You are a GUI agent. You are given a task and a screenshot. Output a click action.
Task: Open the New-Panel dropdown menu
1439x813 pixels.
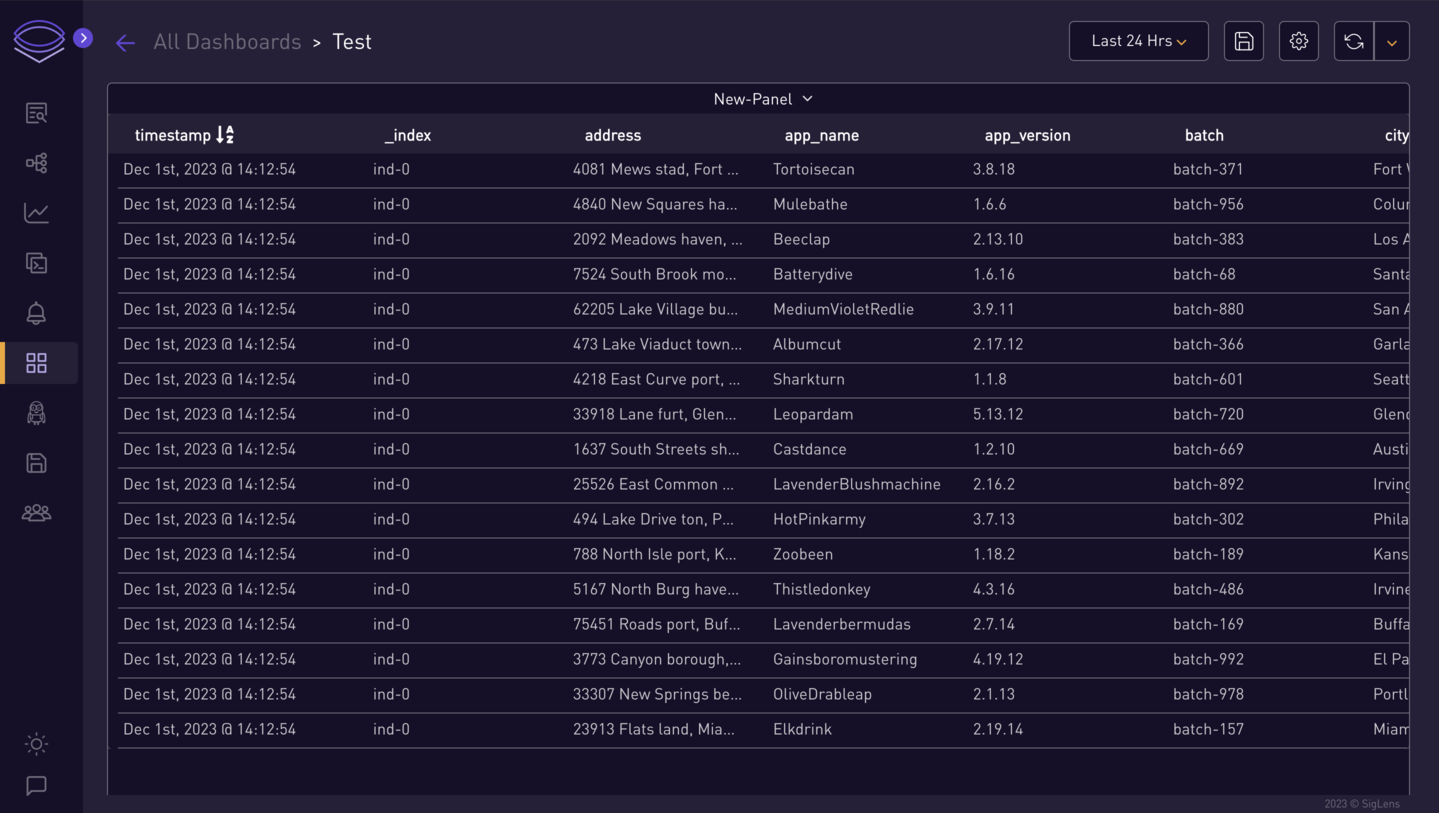tap(763, 99)
